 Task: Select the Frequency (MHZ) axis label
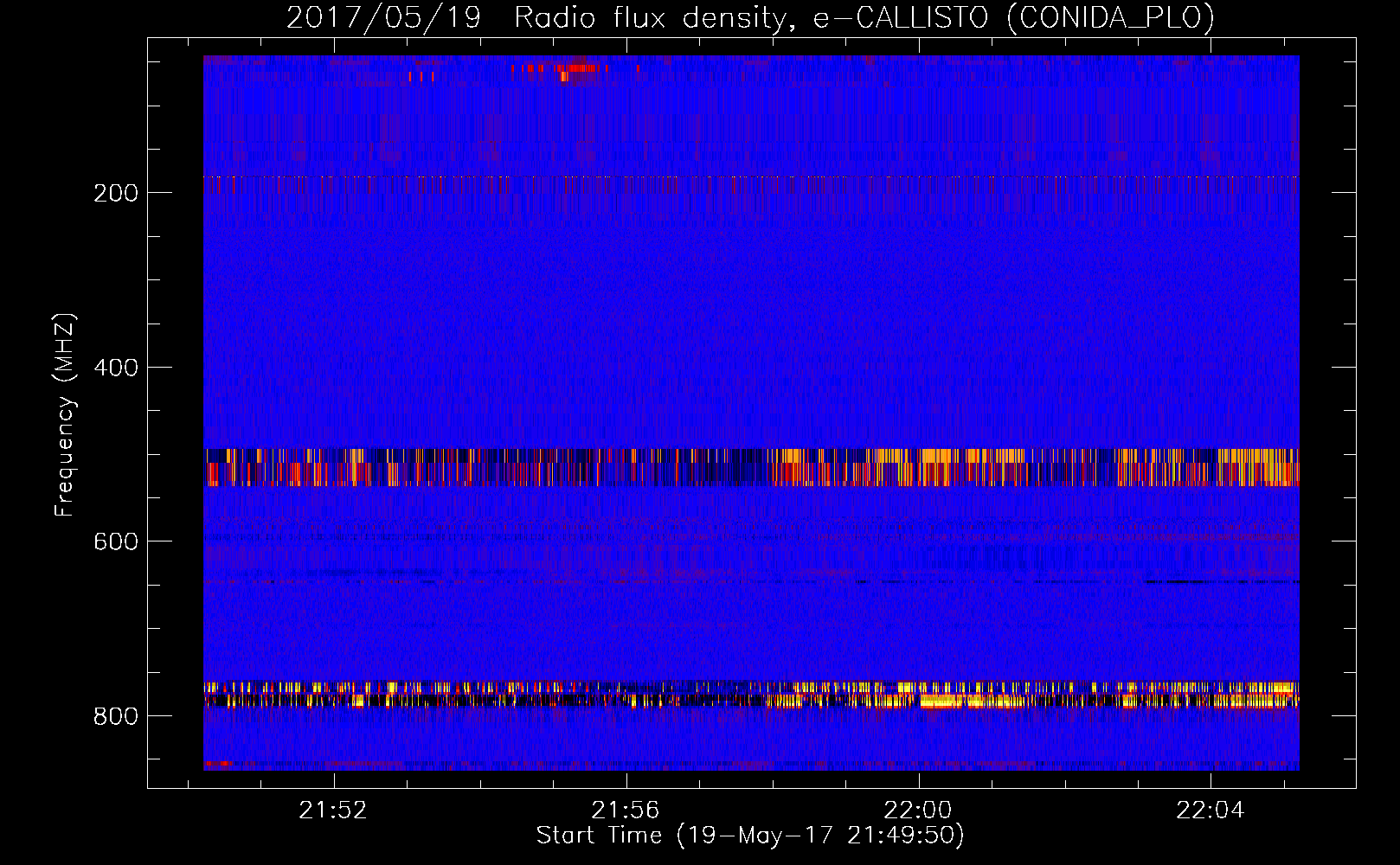pyautogui.click(x=64, y=415)
